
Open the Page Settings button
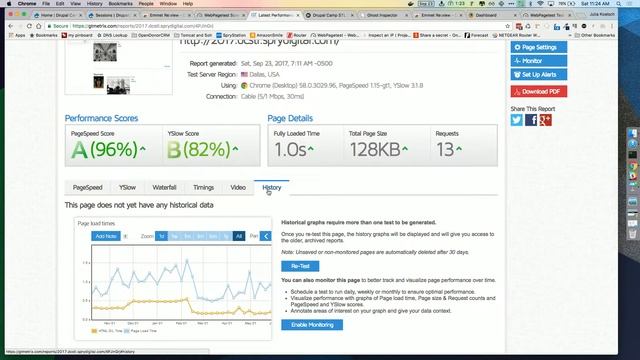[x=538, y=47]
